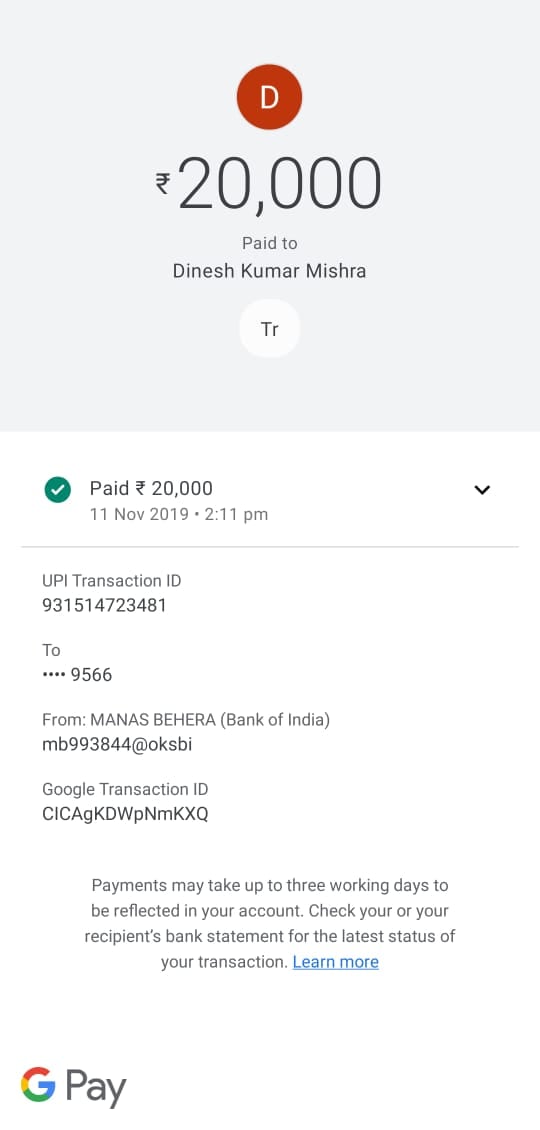540x1130 pixels.
Task: Tap the masked account number 9566
Action: [x=77, y=675]
